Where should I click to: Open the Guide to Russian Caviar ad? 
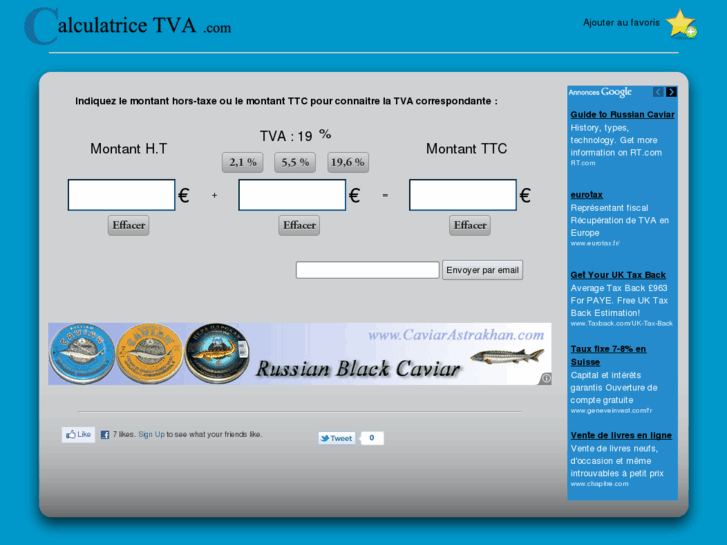coord(622,115)
